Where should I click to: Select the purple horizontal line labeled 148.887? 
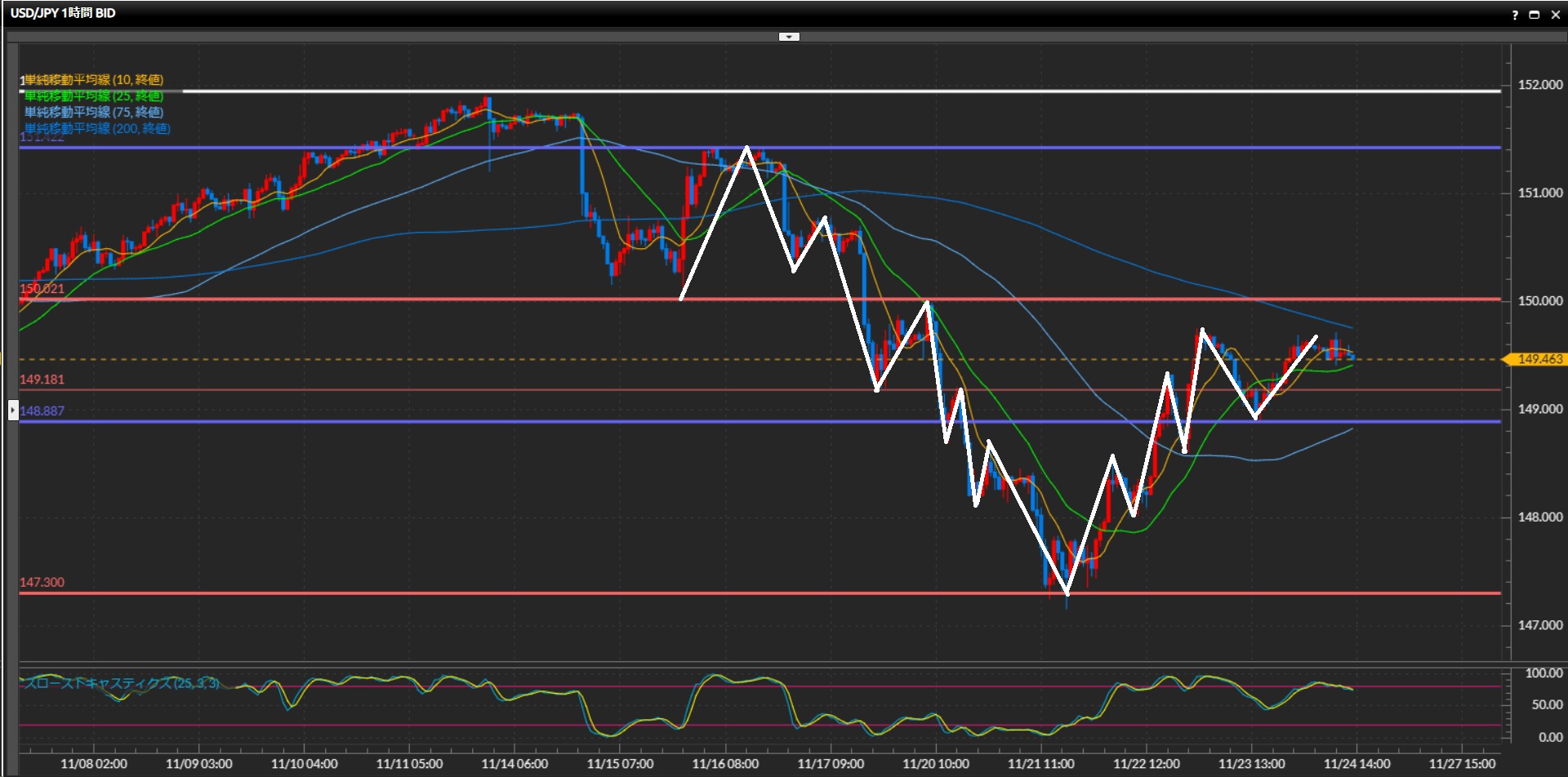click(490, 422)
